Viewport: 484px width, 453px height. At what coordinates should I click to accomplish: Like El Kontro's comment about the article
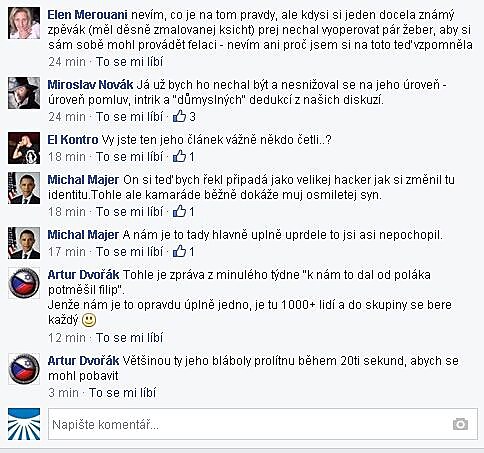tap(129, 156)
